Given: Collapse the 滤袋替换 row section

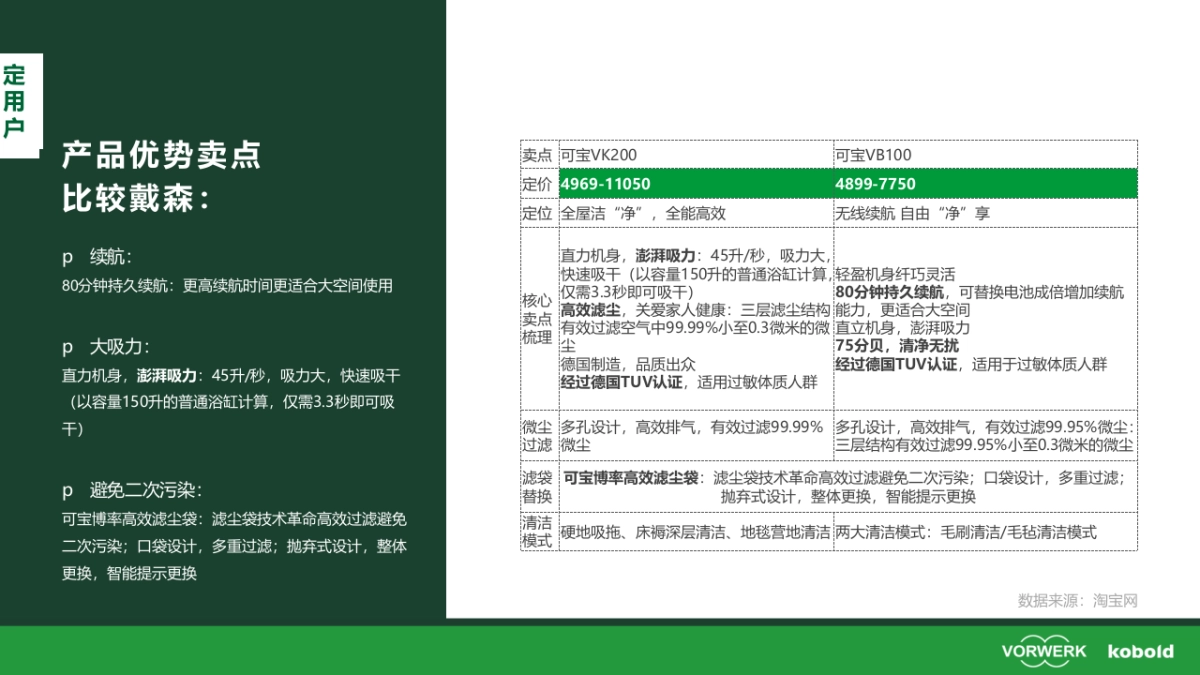Looking at the screenshot, I should tap(536, 486).
